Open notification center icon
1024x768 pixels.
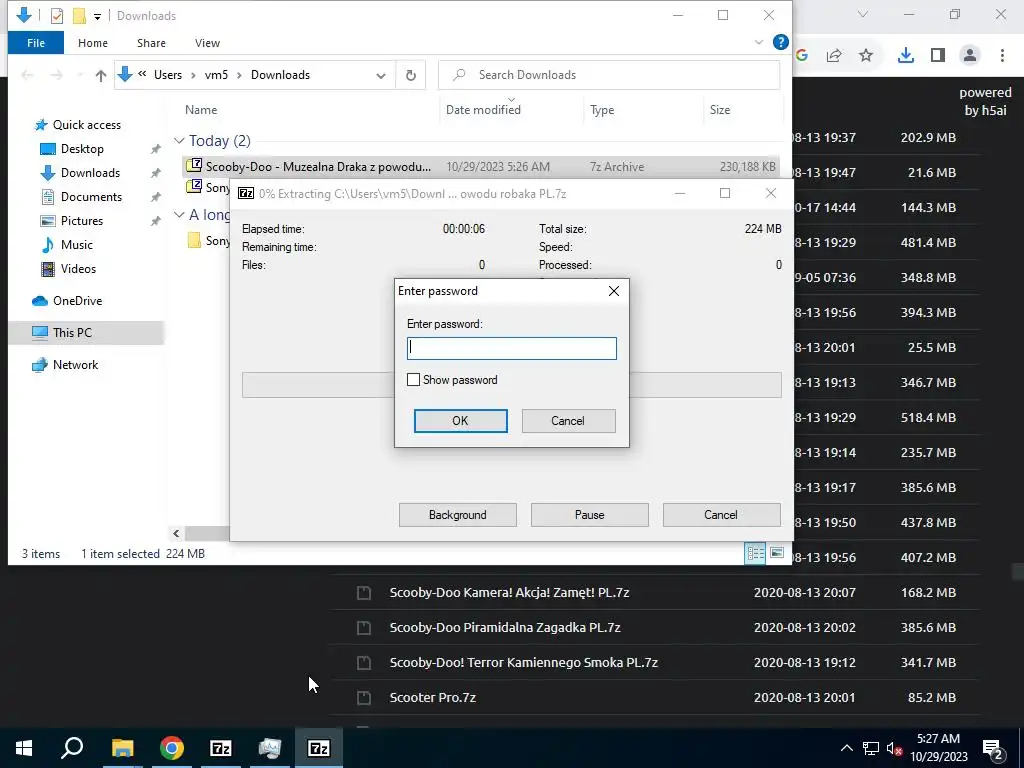pyautogui.click(x=993, y=749)
